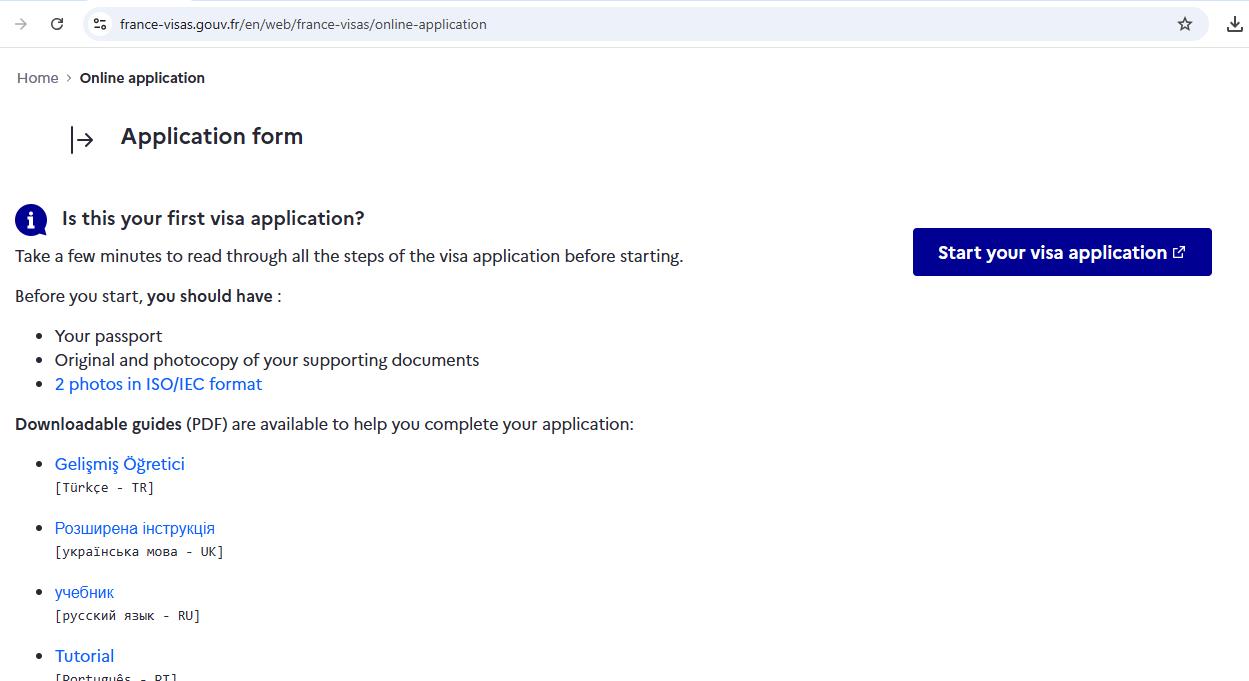Download the учебник Russian guide

[x=84, y=591]
